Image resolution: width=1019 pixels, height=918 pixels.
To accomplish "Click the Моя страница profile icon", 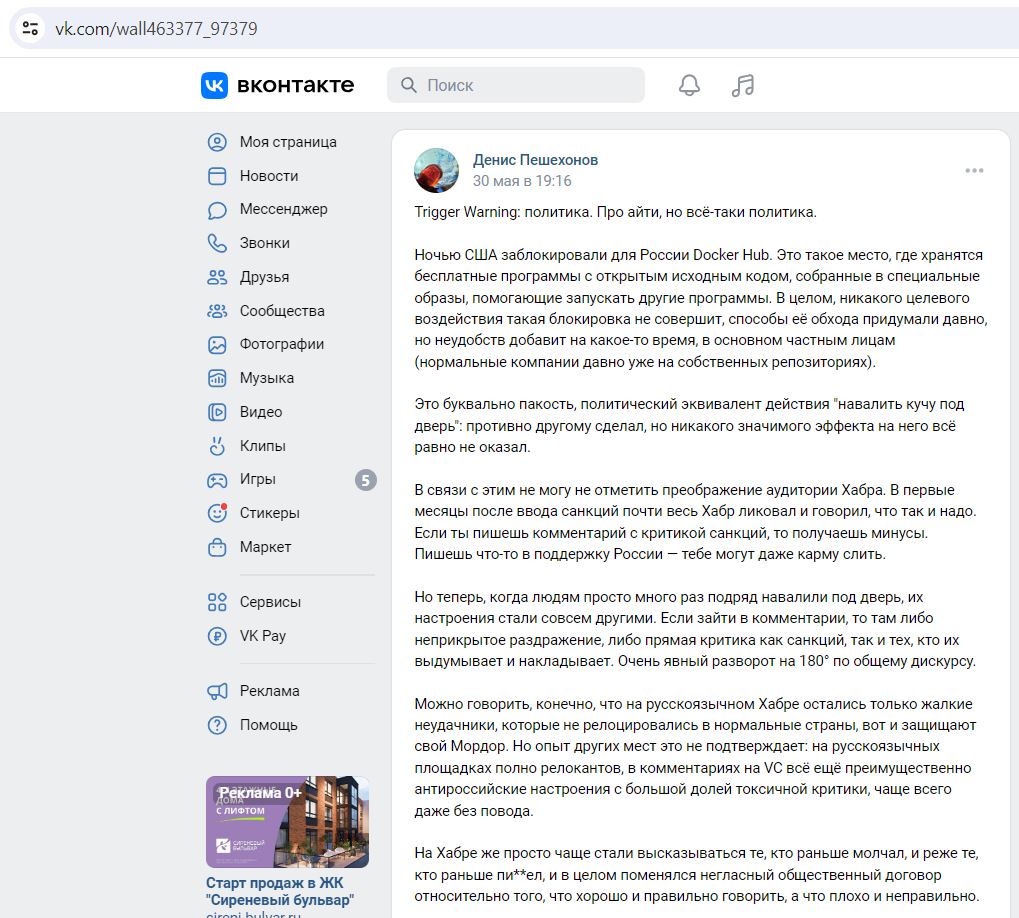I will 217,142.
